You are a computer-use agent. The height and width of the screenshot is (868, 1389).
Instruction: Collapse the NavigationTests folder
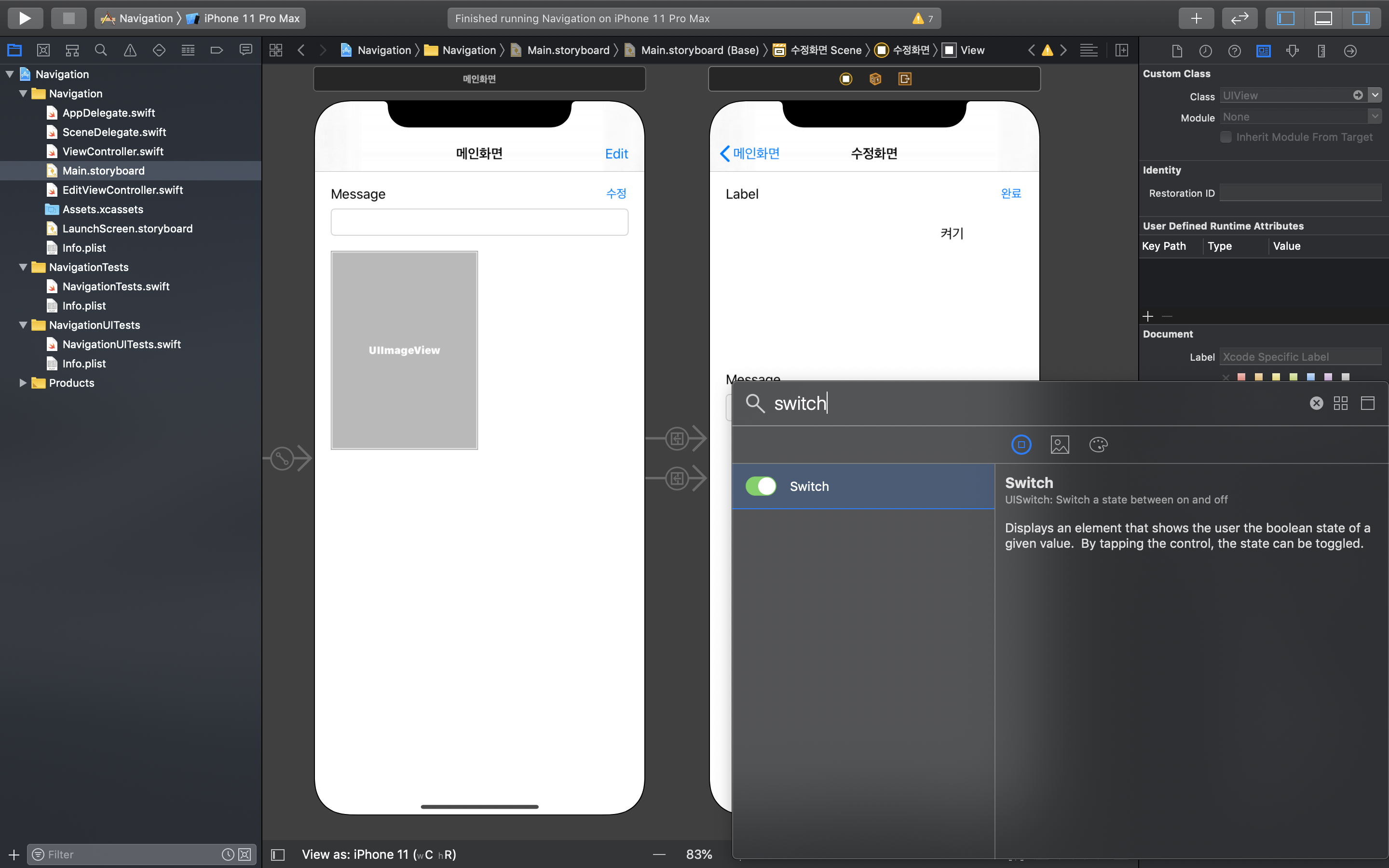click(x=23, y=267)
